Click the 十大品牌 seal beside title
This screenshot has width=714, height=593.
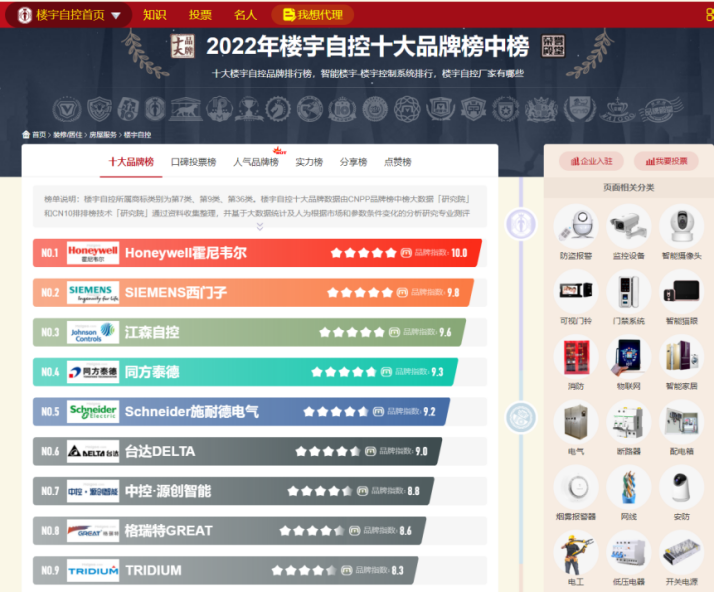[x=183, y=46]
